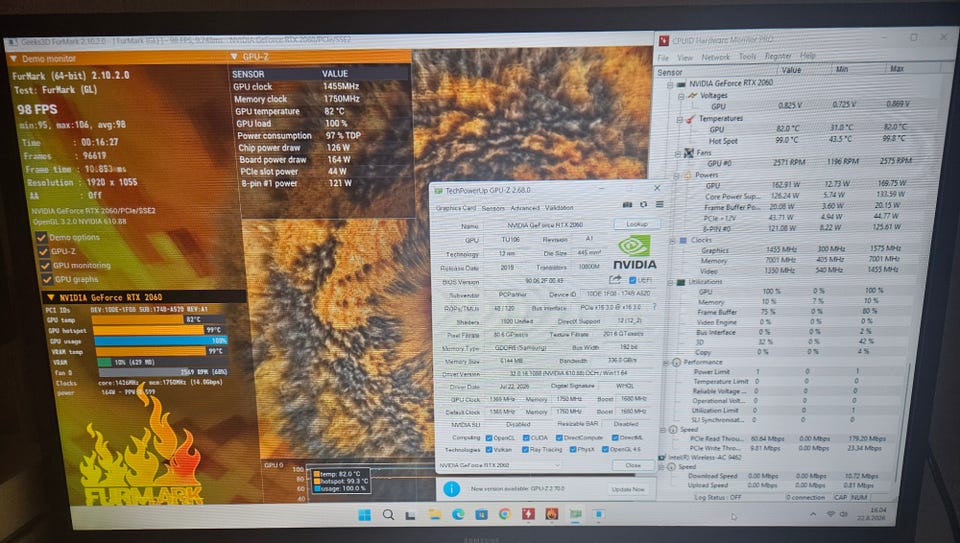Click the GPU temp orange bar in FurMark
The height and width of the screenshot is (543, 960).
coord(140,319)
